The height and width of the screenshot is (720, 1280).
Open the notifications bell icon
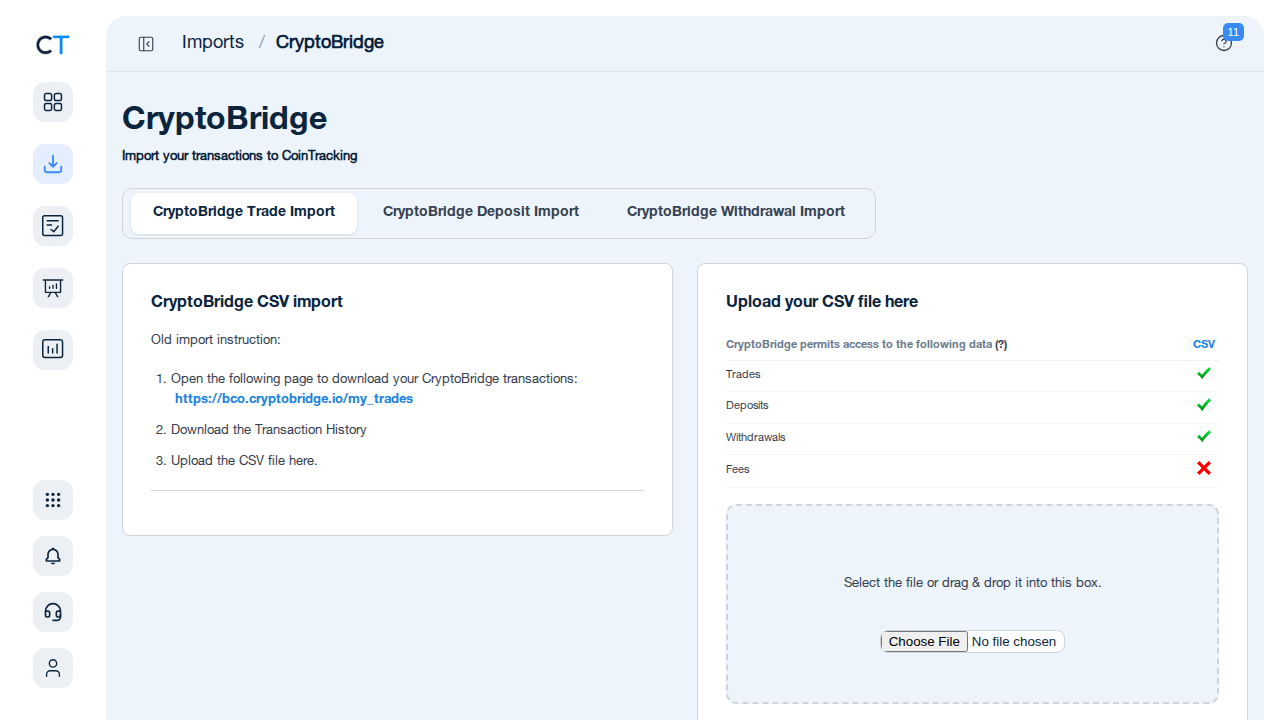pos(53,556)
